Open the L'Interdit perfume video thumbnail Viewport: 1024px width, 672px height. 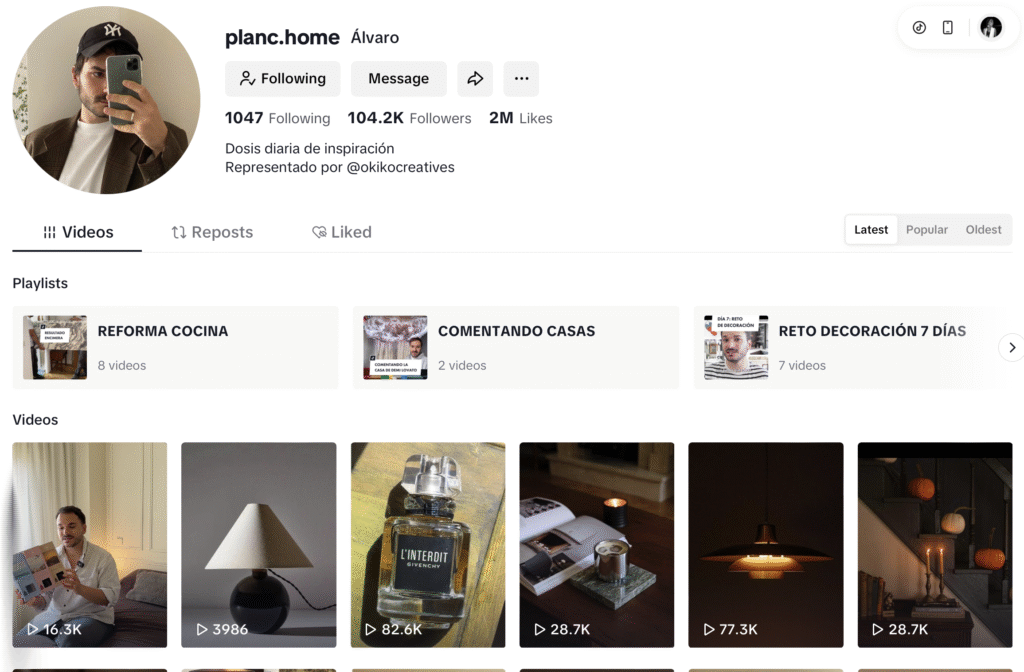[x=428, y=545]
